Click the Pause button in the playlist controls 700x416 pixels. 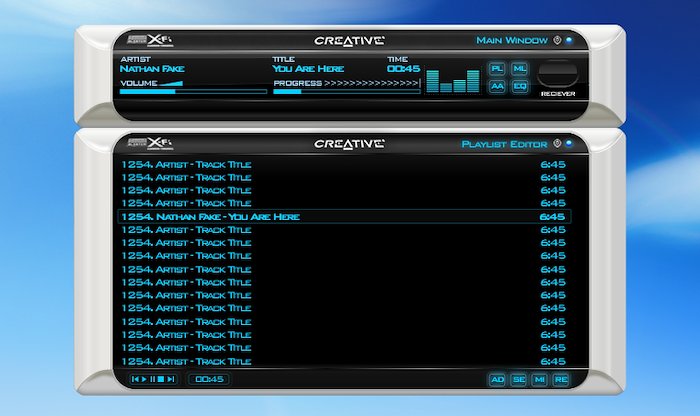[x=153, y=379]
